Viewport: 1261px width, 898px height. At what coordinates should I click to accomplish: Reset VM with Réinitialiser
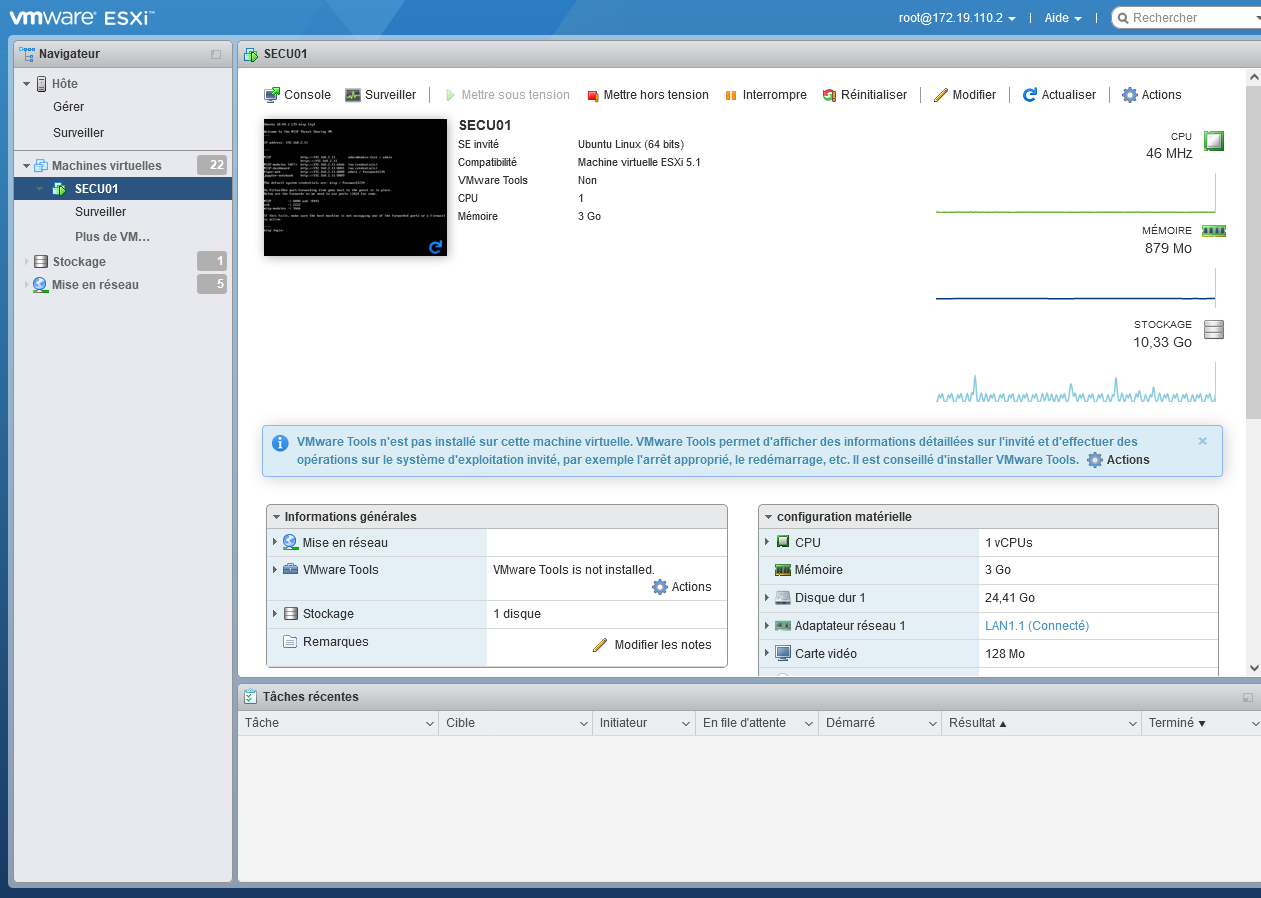(864, 95)
